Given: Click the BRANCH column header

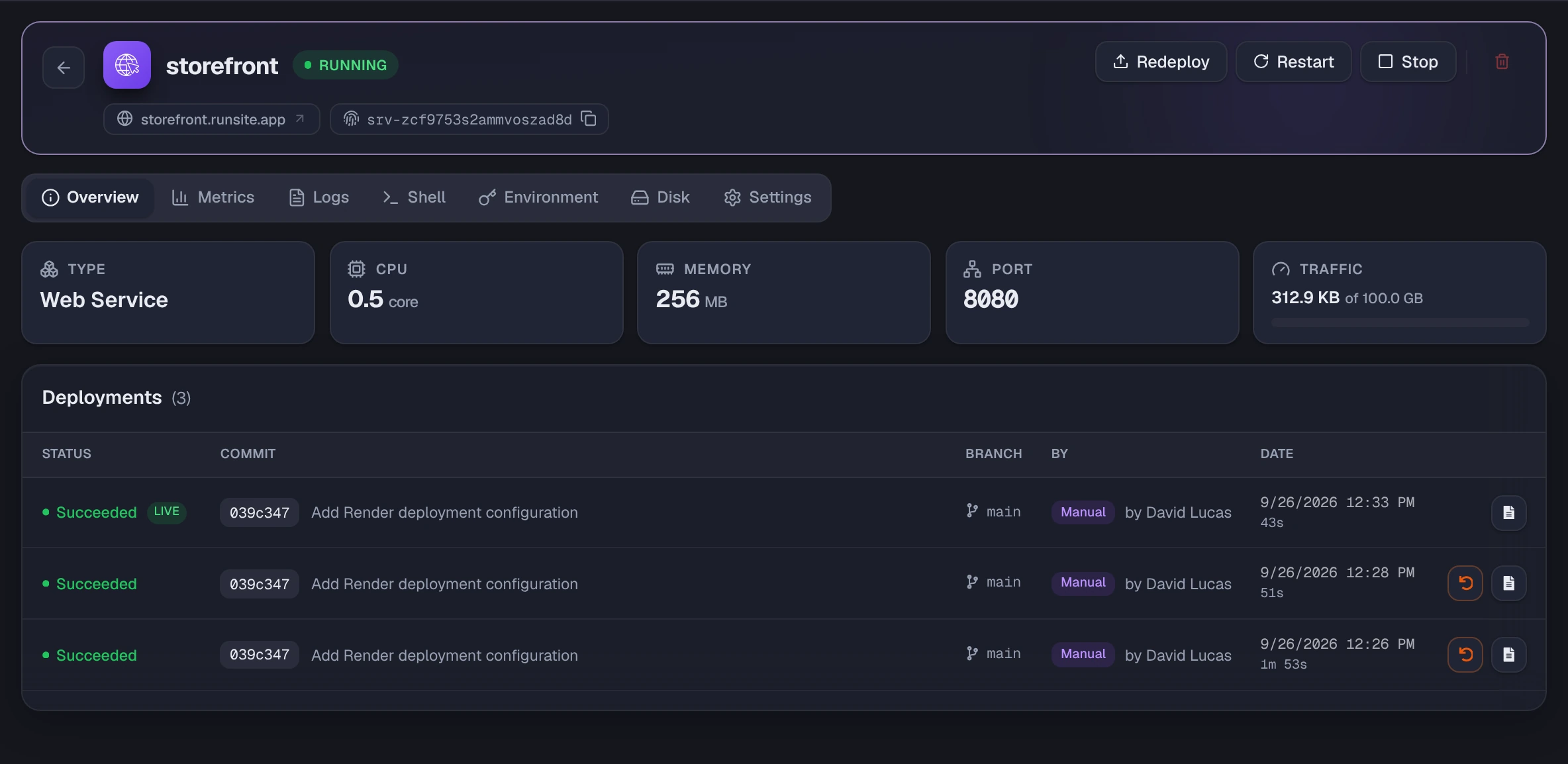Looking at the screenshot, I should [x=993, y=454].
